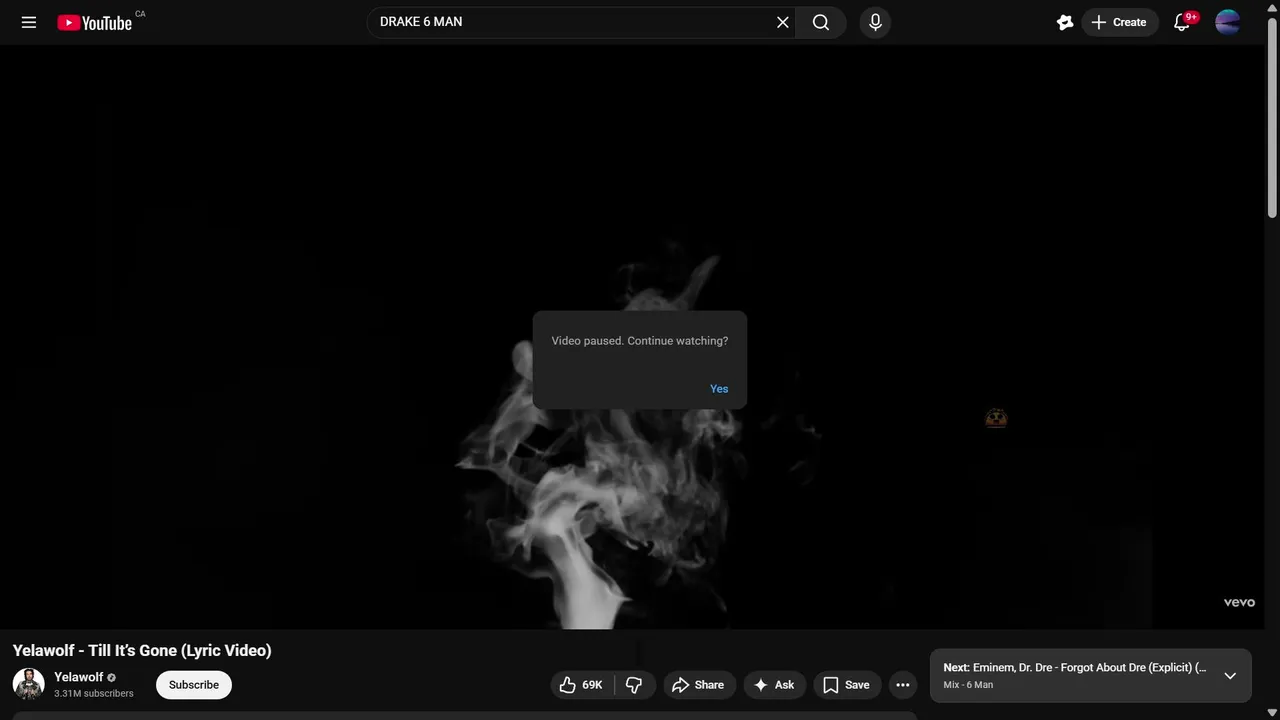Dislike the video with thumbs down

pyautogui.click(x=634, y=685)
